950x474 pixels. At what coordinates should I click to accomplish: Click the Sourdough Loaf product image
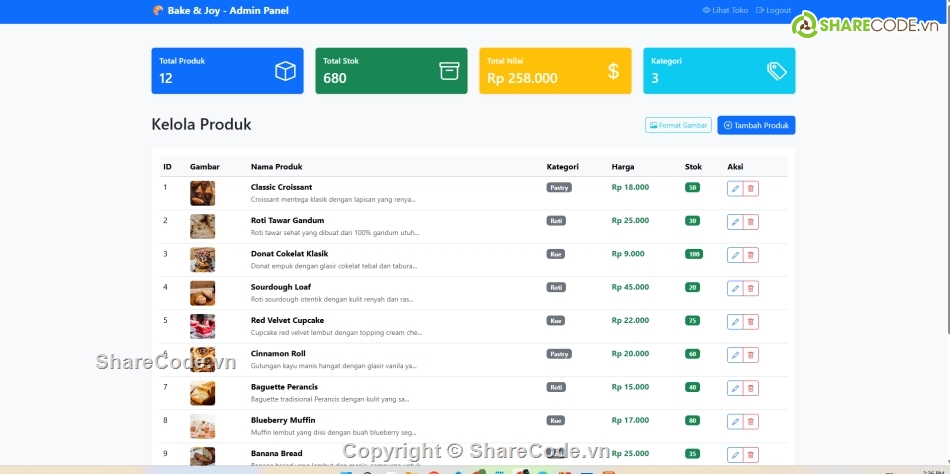pyautogui.click(x=202, y=293)
